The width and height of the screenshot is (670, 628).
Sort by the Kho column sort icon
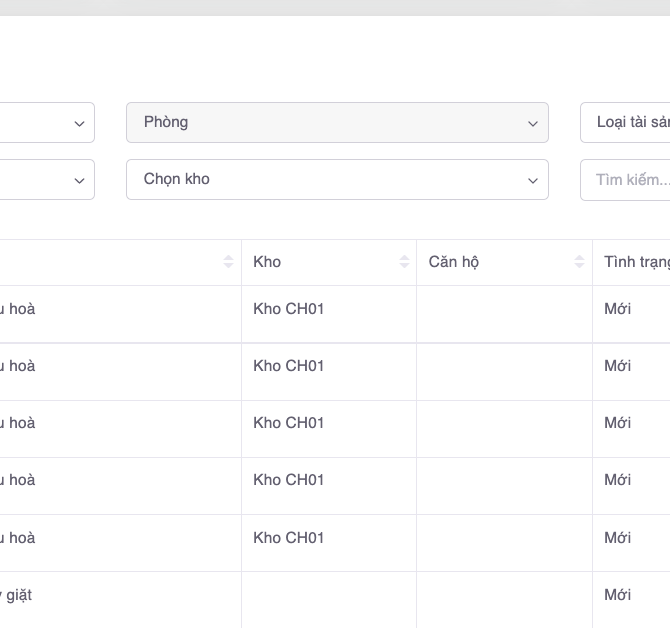point(404,262)
